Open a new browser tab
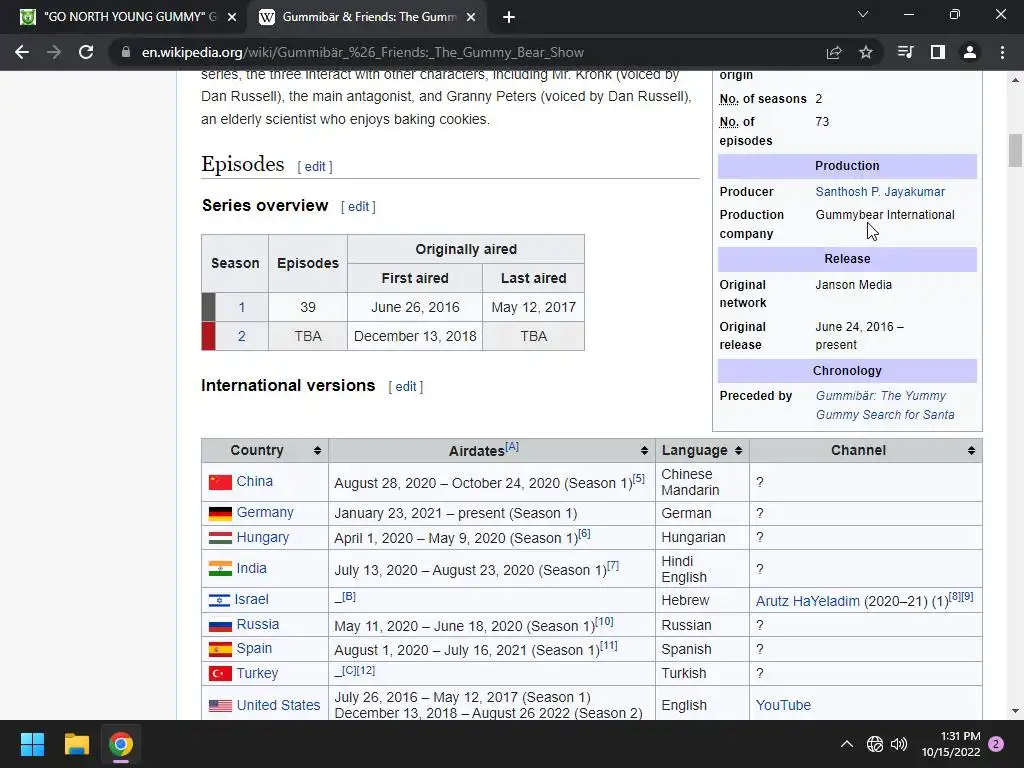Screen dimensions: 1024x768 point(509,17)
